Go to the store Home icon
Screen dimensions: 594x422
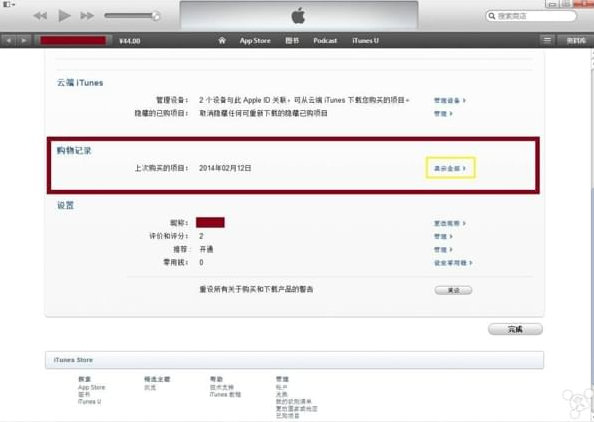(222, 40)
